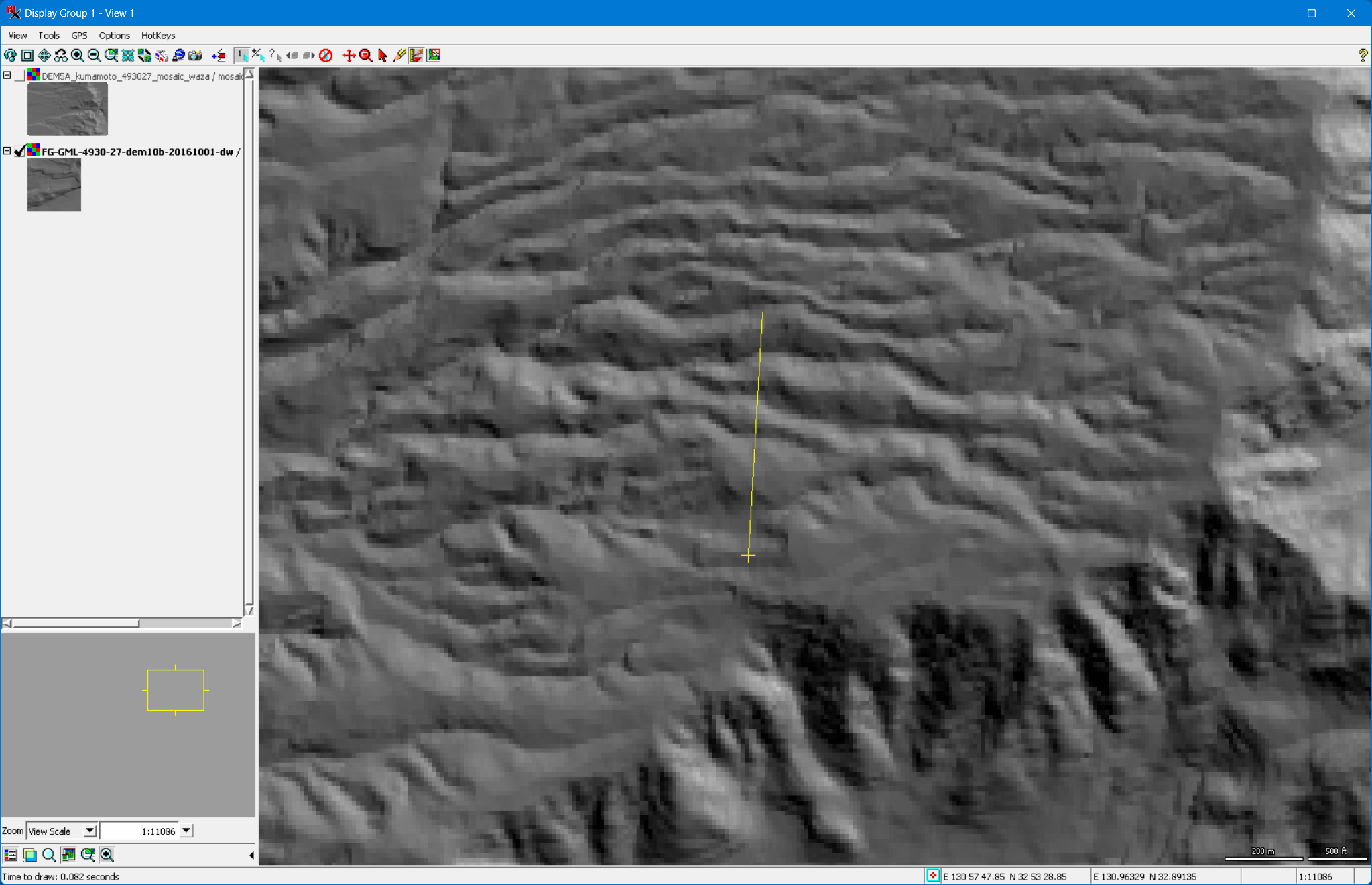Click the Zoom Out magnifier
This screenshot has width=1372, height=885.
tap(95, 56)
